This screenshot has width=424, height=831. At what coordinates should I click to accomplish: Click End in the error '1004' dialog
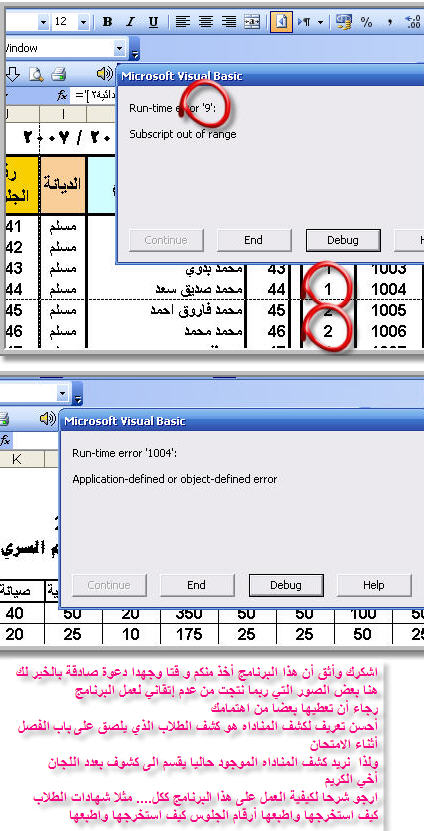click(x=196, y=585)
